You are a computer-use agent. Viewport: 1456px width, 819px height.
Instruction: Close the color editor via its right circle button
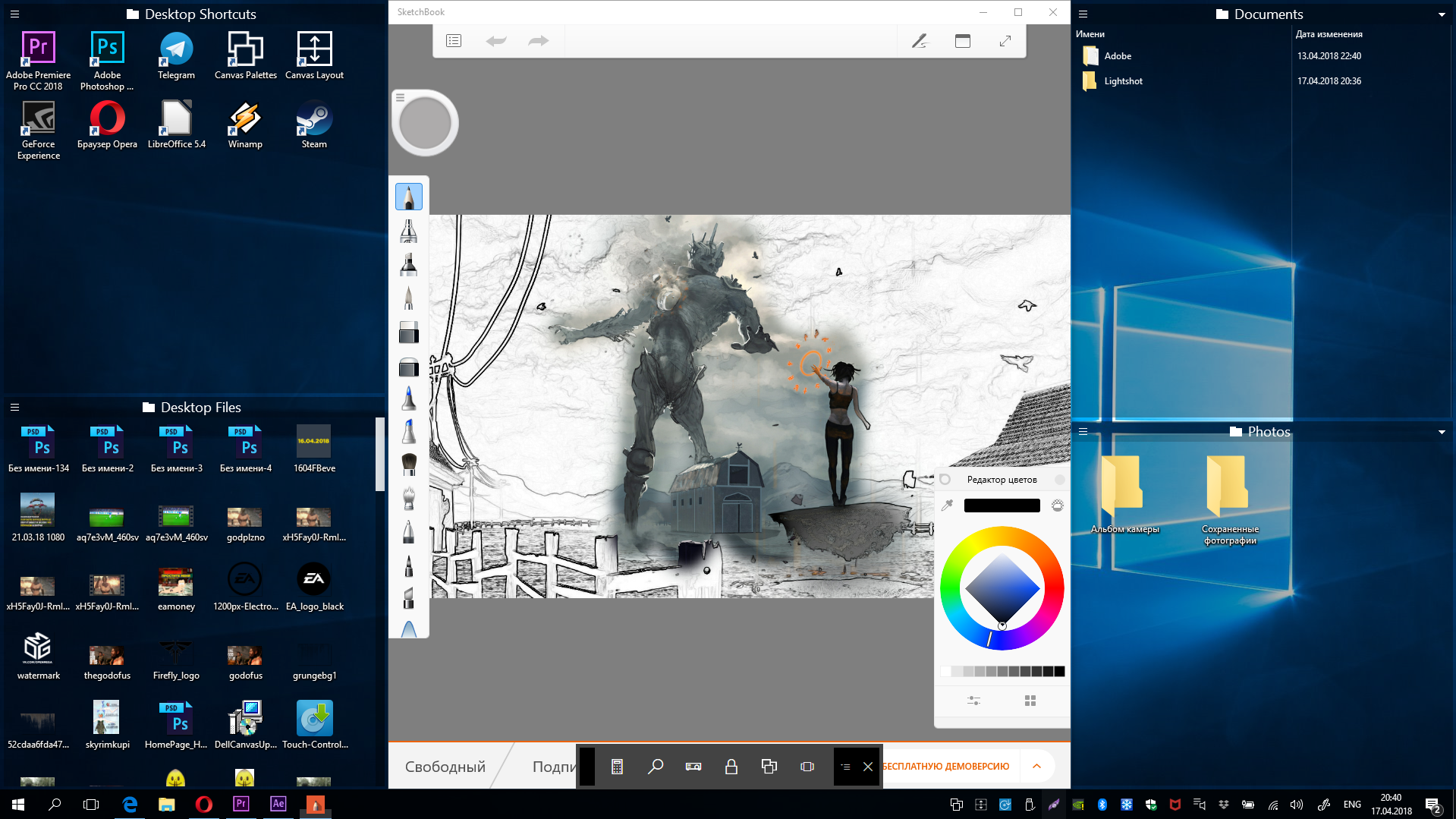click(x=1060, y=480)
